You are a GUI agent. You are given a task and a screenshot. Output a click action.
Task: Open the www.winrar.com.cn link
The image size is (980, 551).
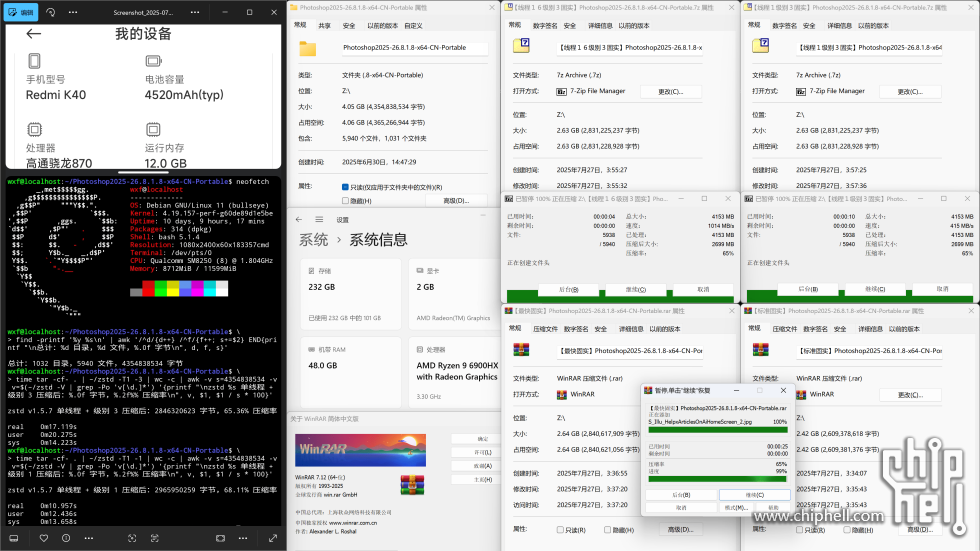pyautogui.click(x=353, y=523)
